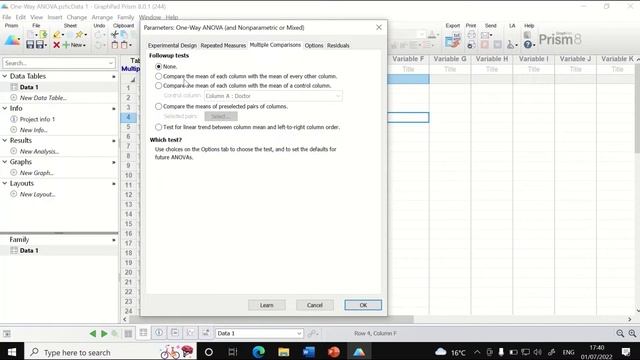640x360 pixels.
Task: Close the ANOVA parameters dialog
Action: [x=379, y=27]
